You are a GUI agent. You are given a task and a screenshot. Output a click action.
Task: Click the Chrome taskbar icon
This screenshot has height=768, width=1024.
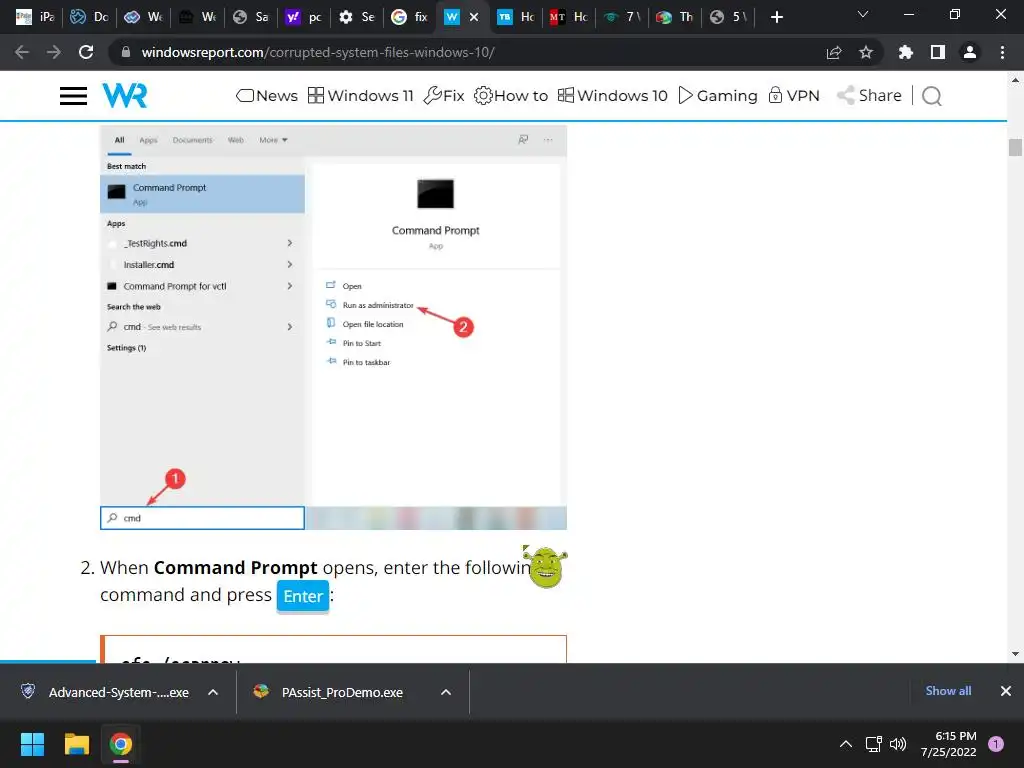coord(121,744)
